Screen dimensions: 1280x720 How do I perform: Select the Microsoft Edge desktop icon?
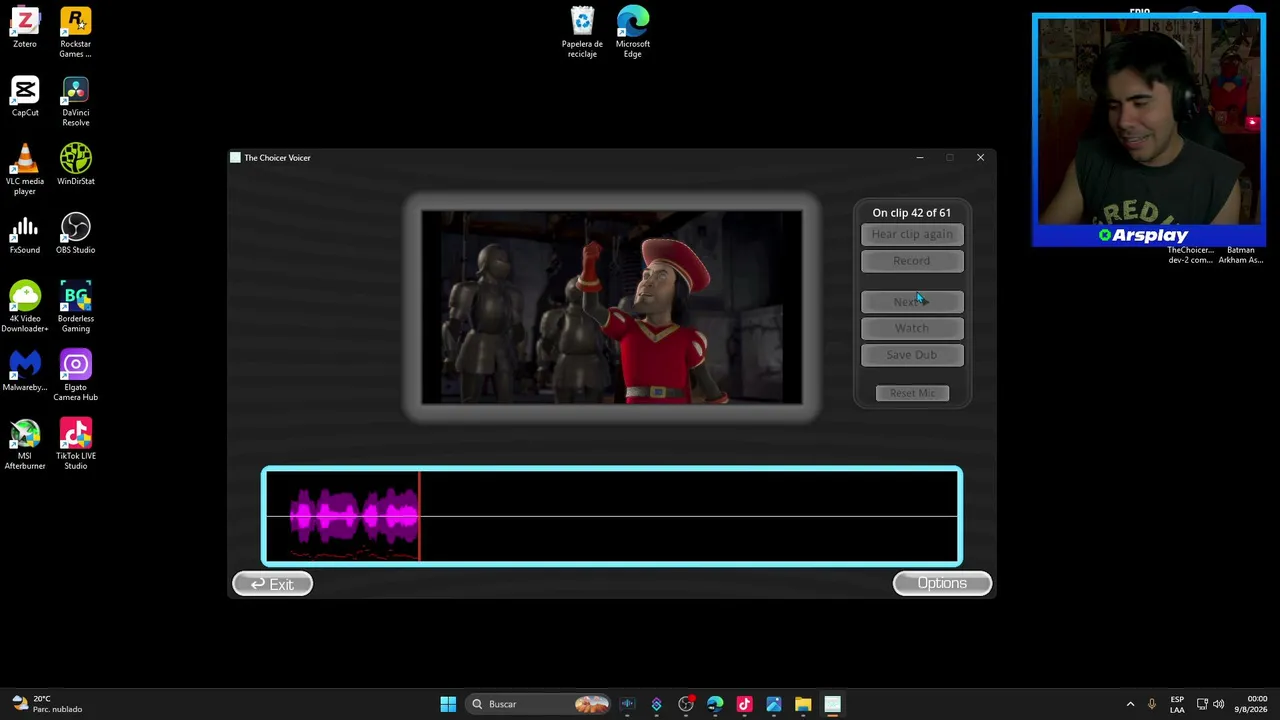[633, 33]
